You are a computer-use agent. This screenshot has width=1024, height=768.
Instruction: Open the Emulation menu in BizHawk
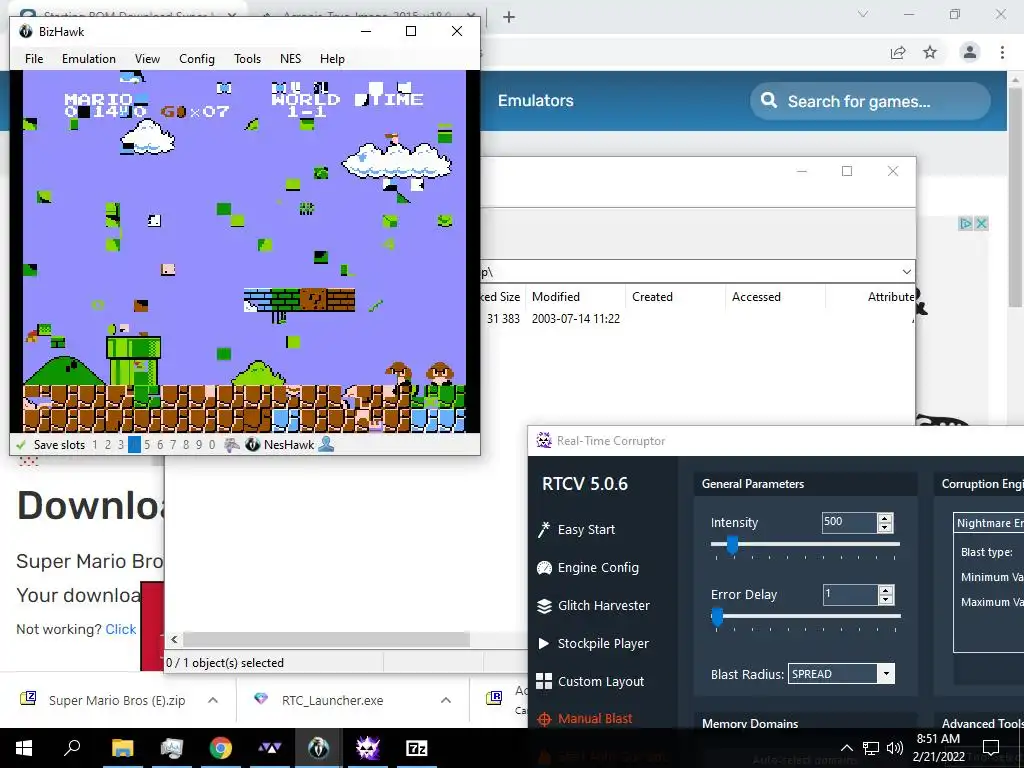[89, 59]
